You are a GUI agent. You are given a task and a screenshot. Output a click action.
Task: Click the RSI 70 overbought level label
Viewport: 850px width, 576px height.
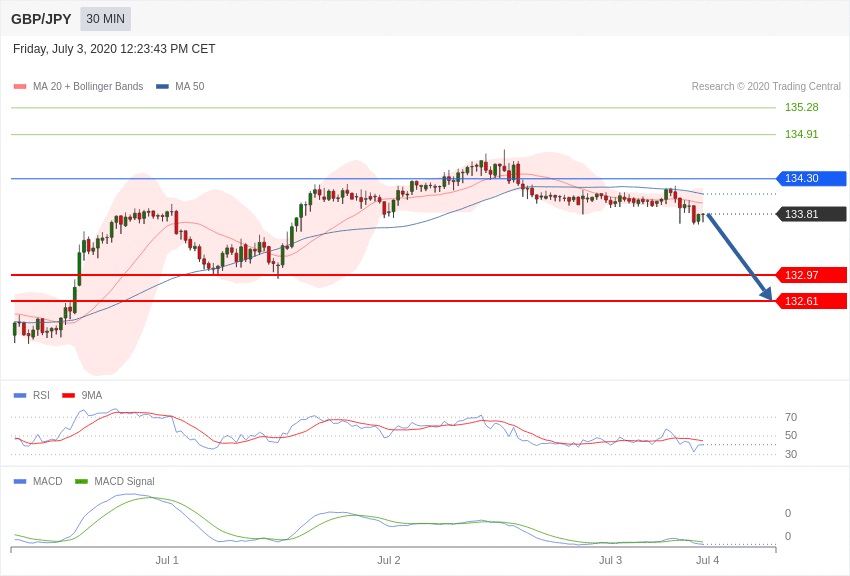pos(791,417)
